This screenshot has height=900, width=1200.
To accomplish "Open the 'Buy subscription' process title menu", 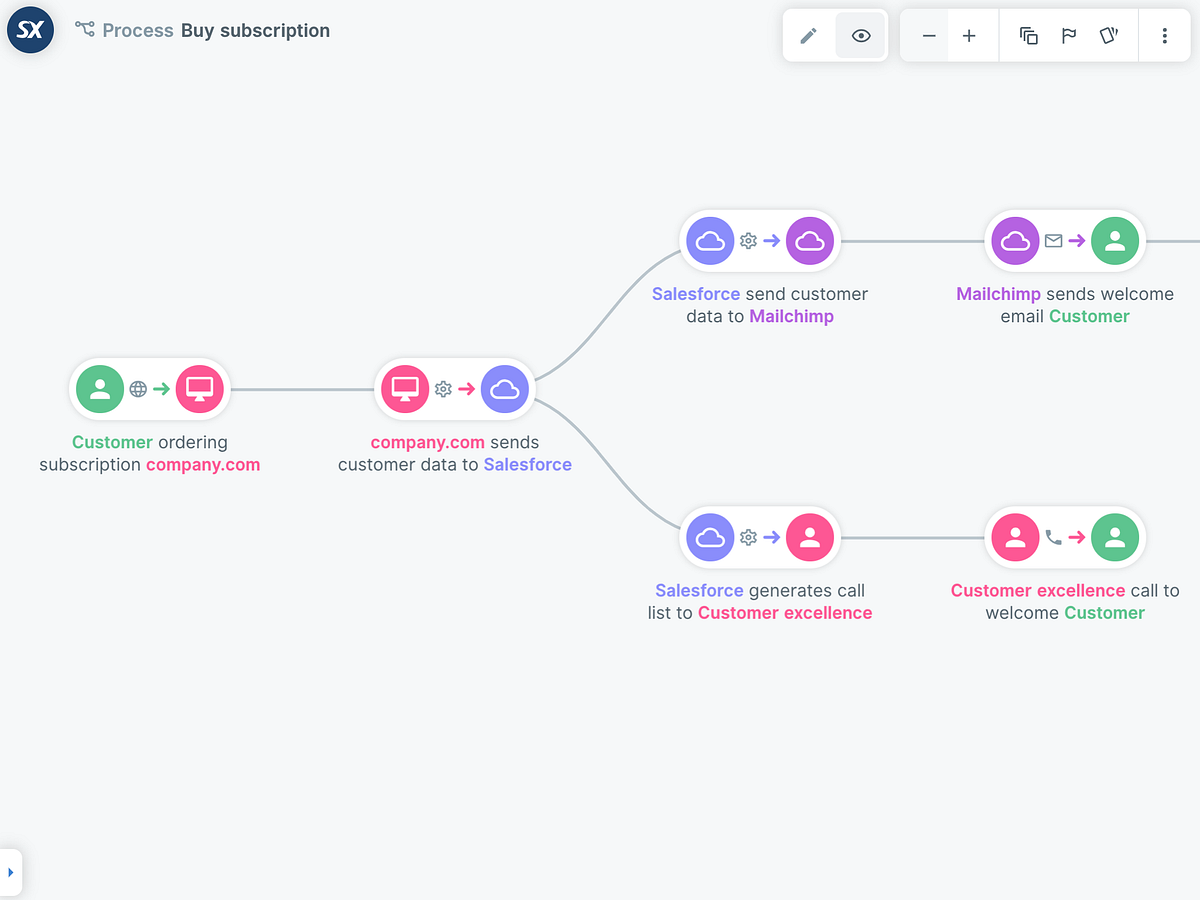I will coord(255,30).
